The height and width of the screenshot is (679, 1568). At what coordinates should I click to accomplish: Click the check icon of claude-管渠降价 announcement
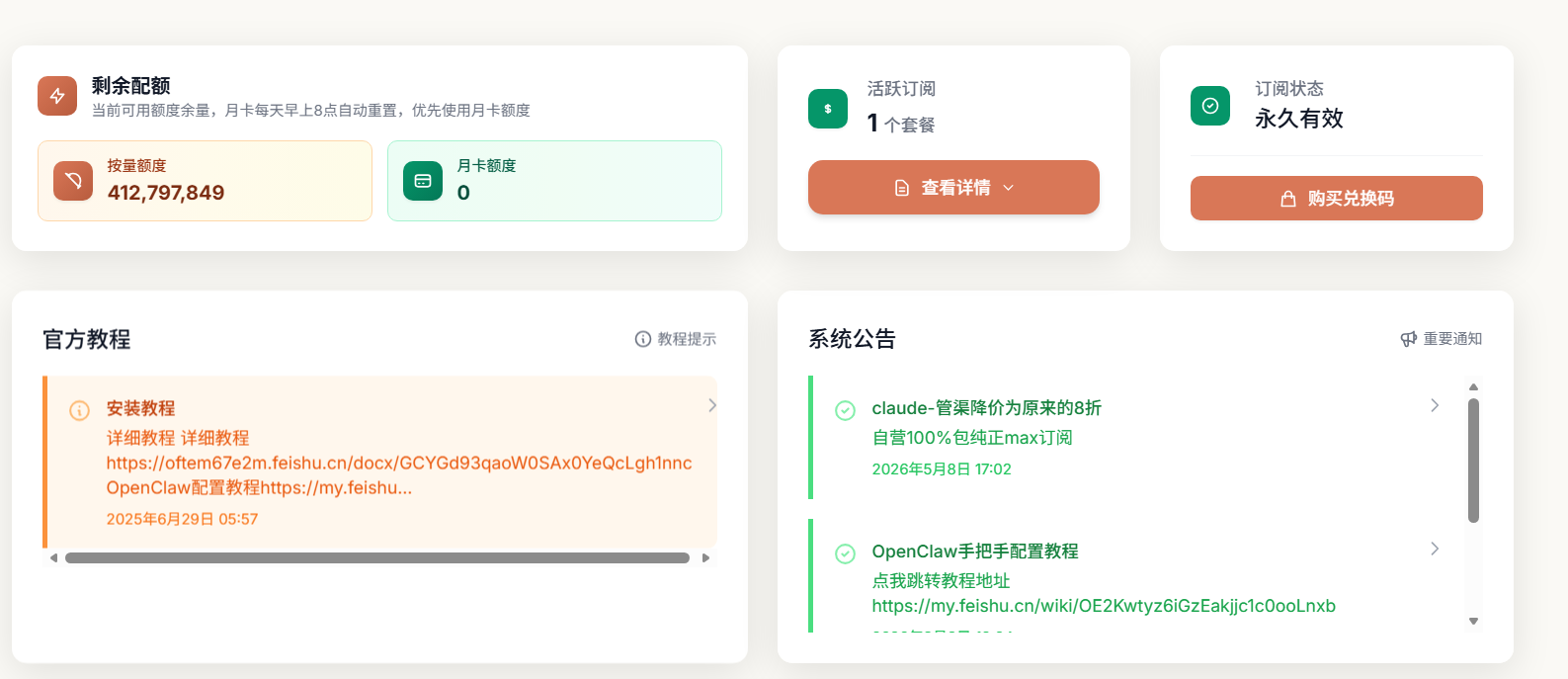point(846,410)
